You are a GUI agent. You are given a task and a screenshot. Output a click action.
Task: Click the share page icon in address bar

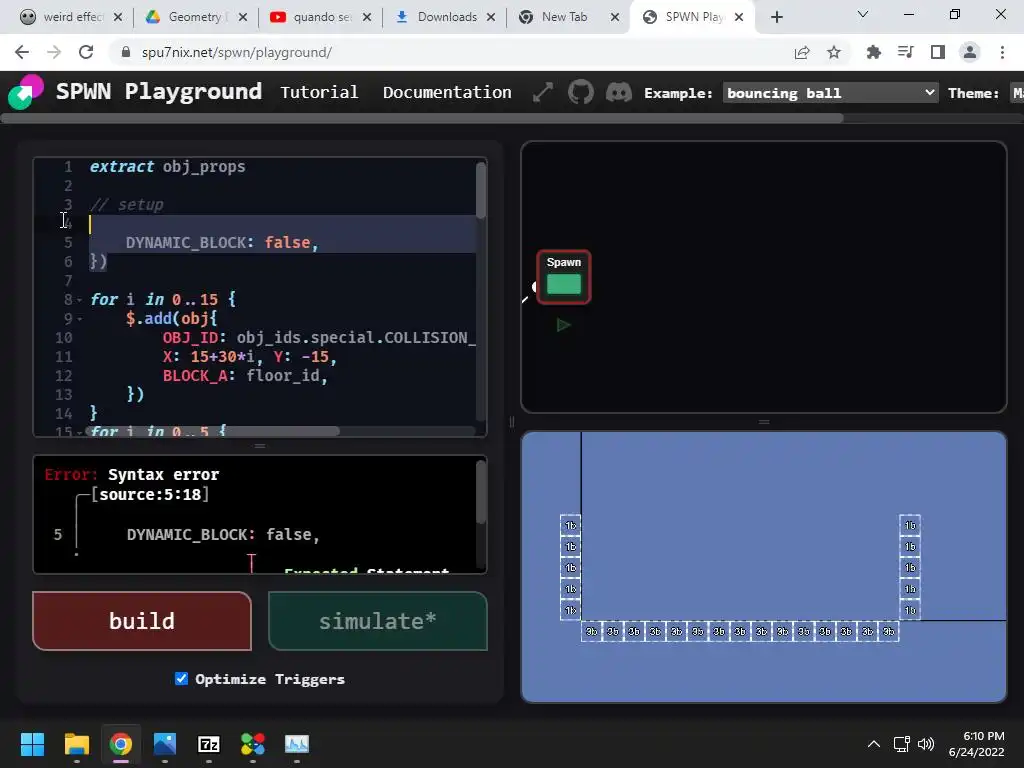[x=802, y=52]
